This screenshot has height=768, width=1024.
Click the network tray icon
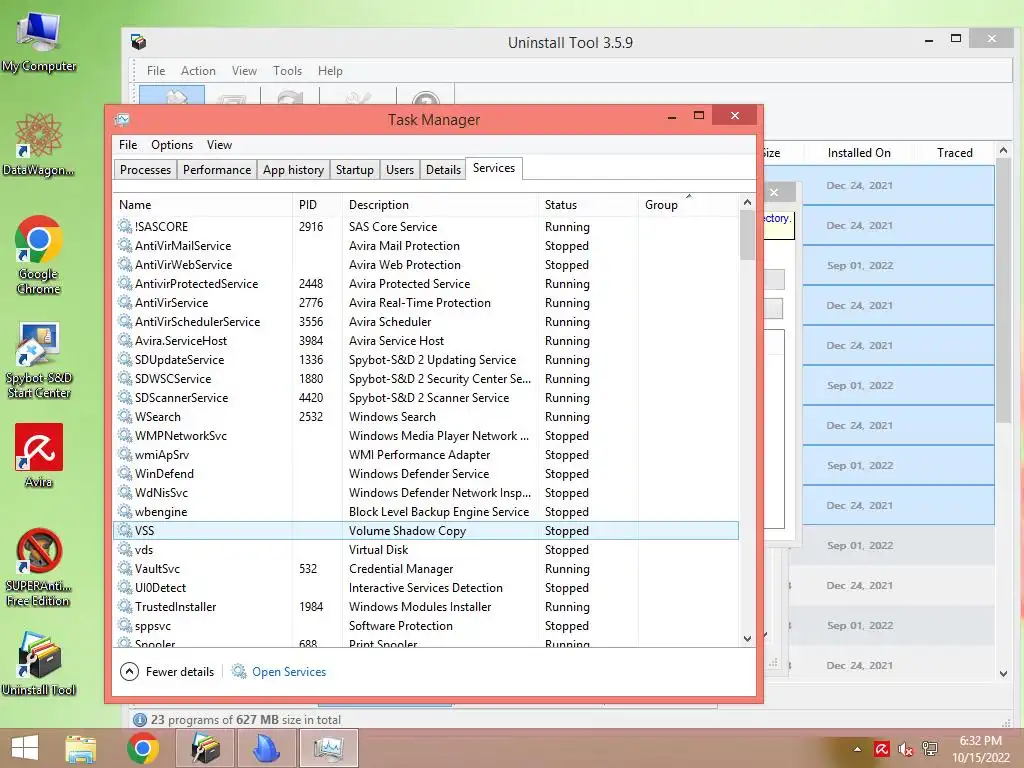(930, 749)
